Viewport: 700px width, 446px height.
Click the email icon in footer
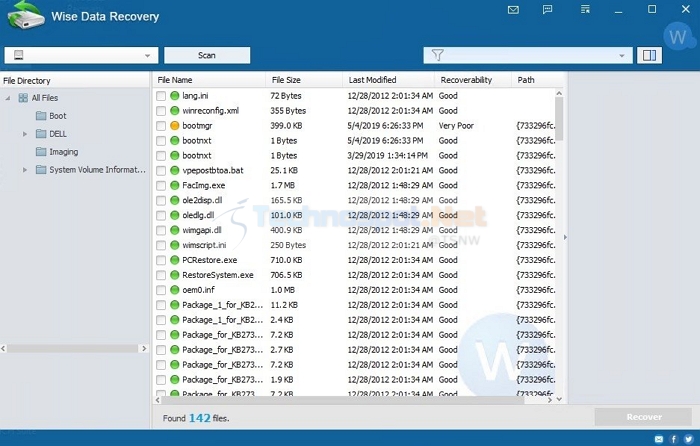coord(659,439)
